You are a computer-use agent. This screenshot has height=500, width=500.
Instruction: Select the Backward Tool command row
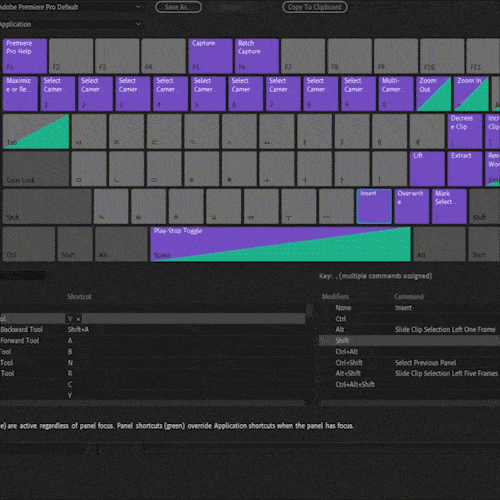click(x=153, y=330)
